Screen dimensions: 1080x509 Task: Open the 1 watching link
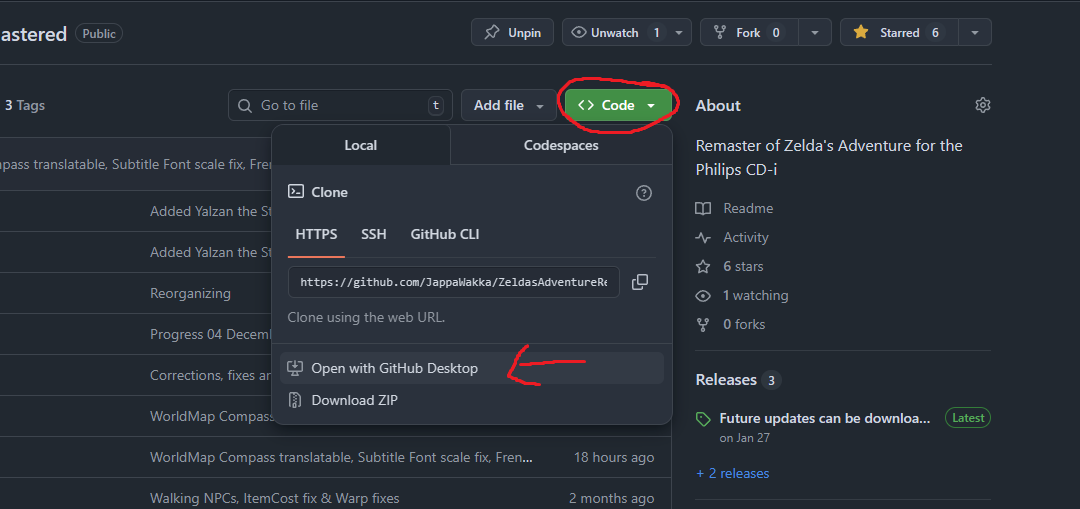pos(755,295)
